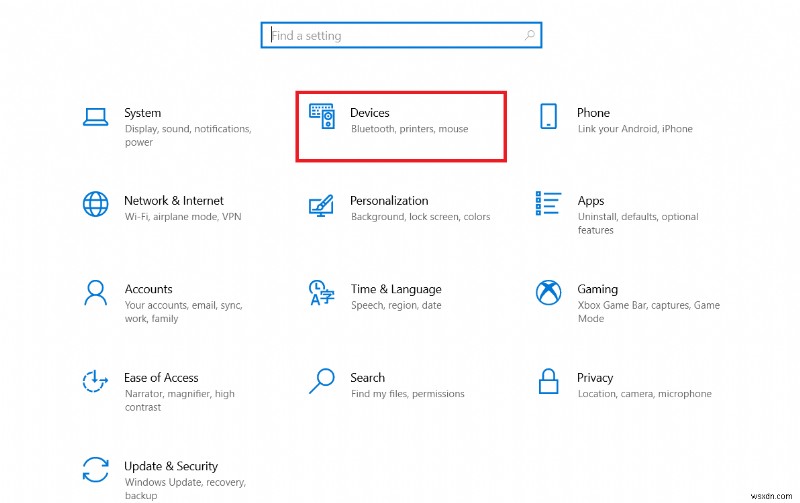This screenshot has width=800, height=503.
Task: Click the magnifier in the search box
Action: (x=530, y=36)
